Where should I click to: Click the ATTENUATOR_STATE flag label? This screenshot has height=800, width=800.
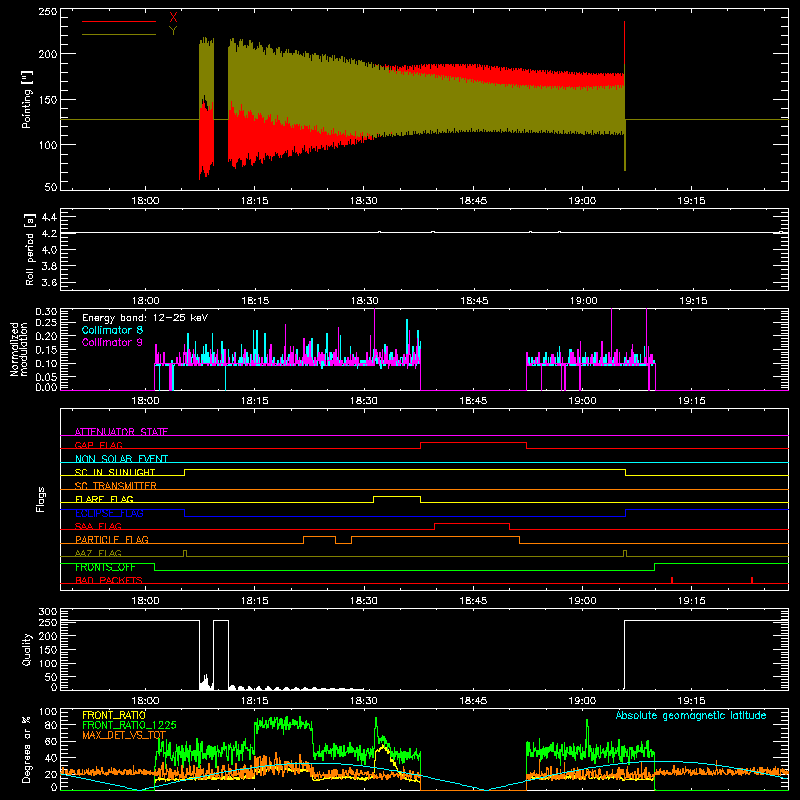pos(121,432)
